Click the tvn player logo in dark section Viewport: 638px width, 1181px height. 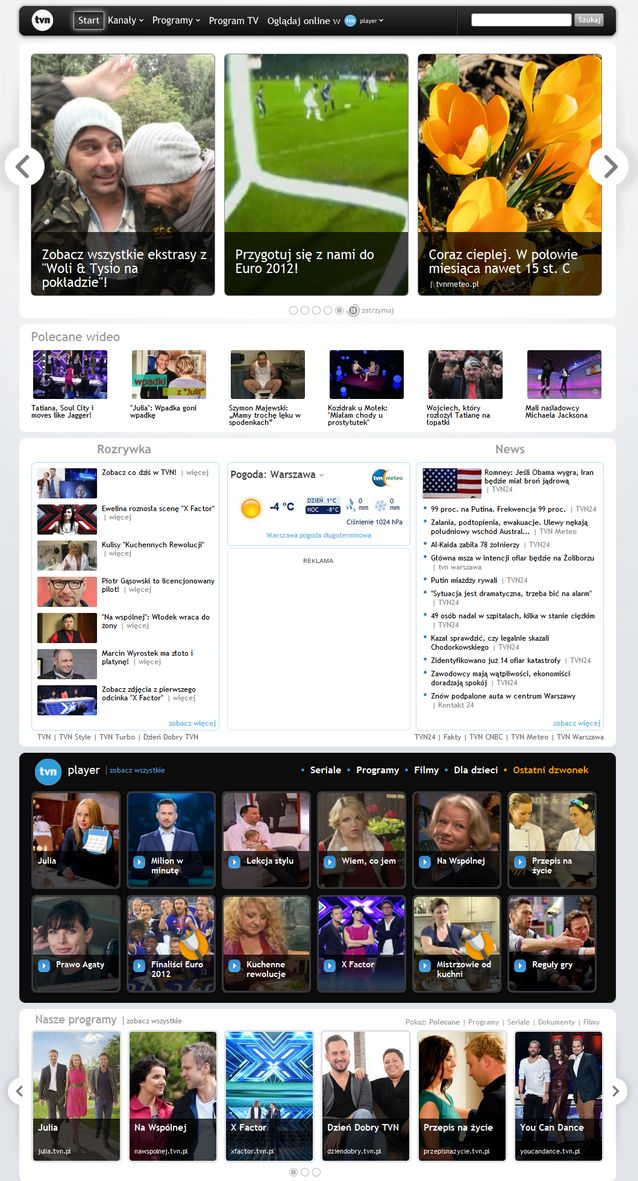[x=48, y=771]
